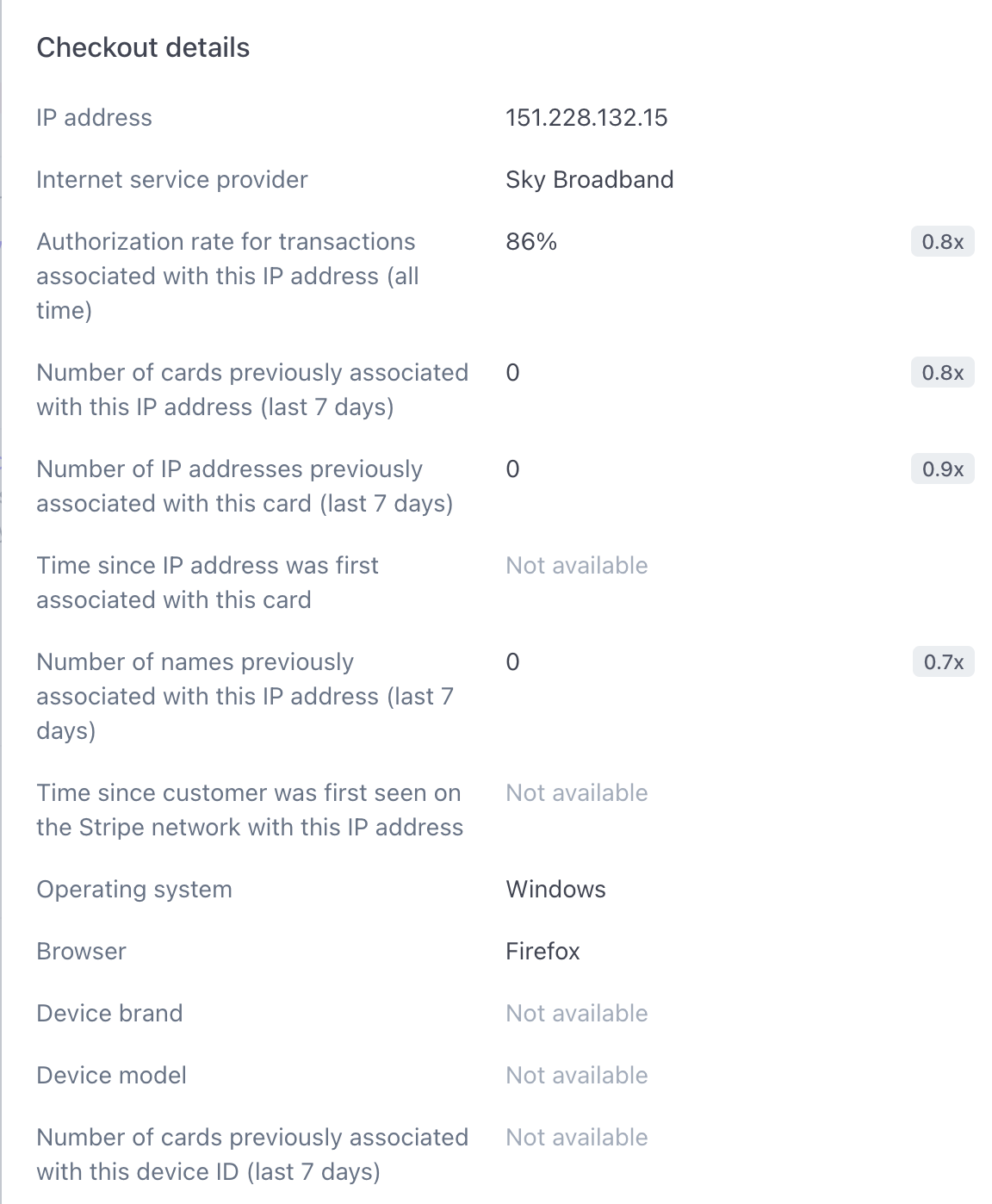The image size is (992, 1204).
Task: Click the Windows operating system value
Action: coord(555,890)
